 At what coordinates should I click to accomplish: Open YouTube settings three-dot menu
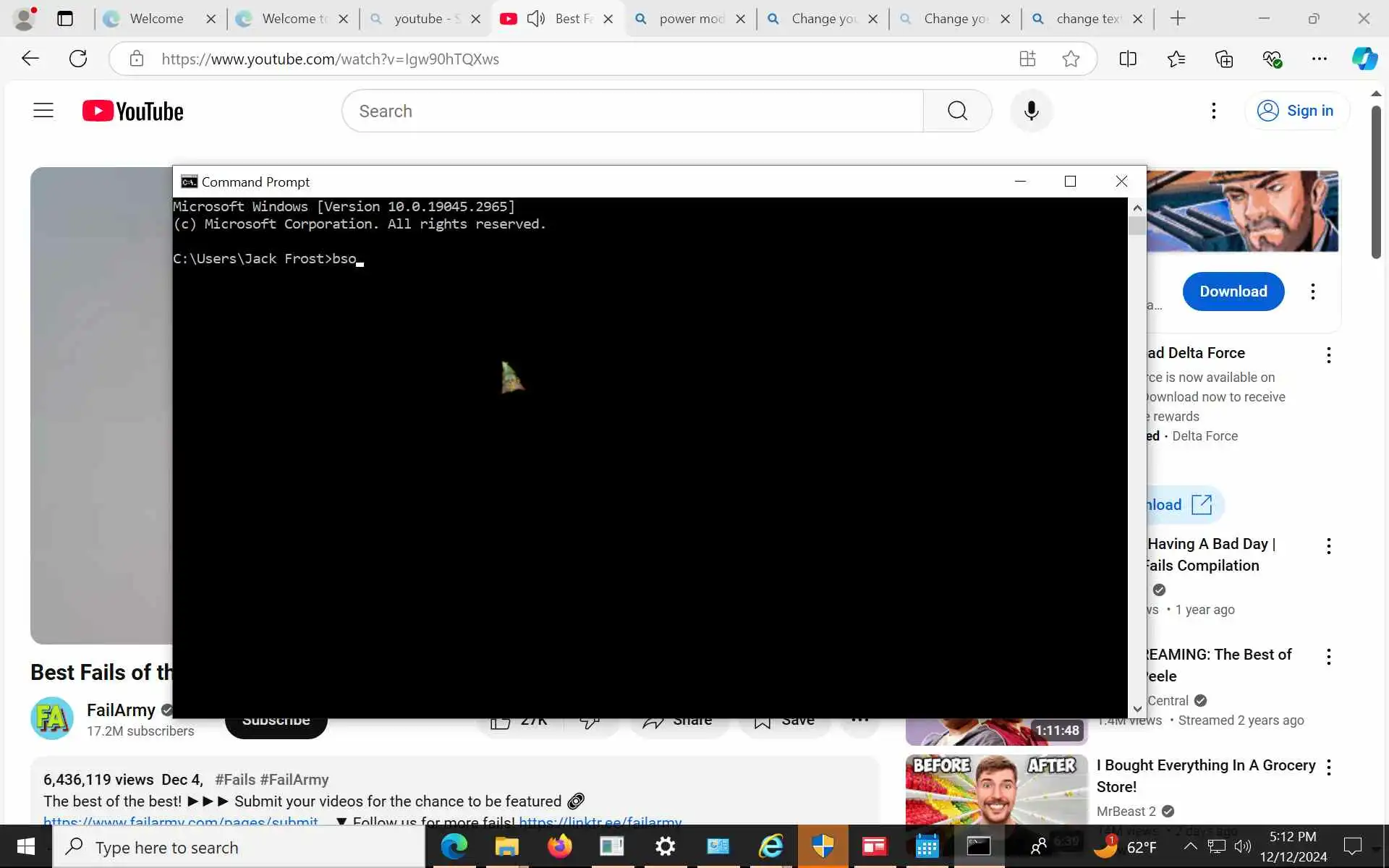(x=1213, y=111)
